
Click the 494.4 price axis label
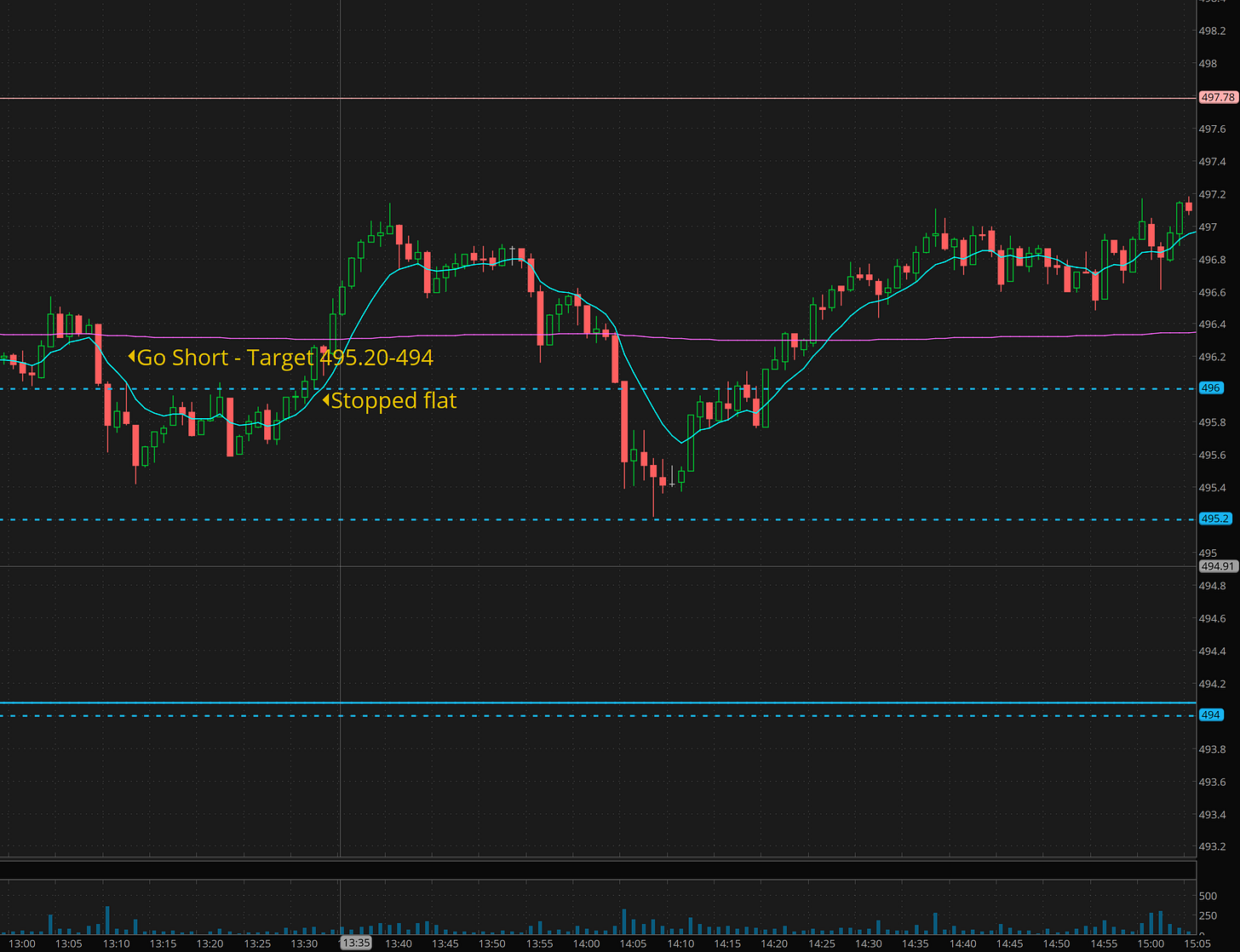point(1212,651)
